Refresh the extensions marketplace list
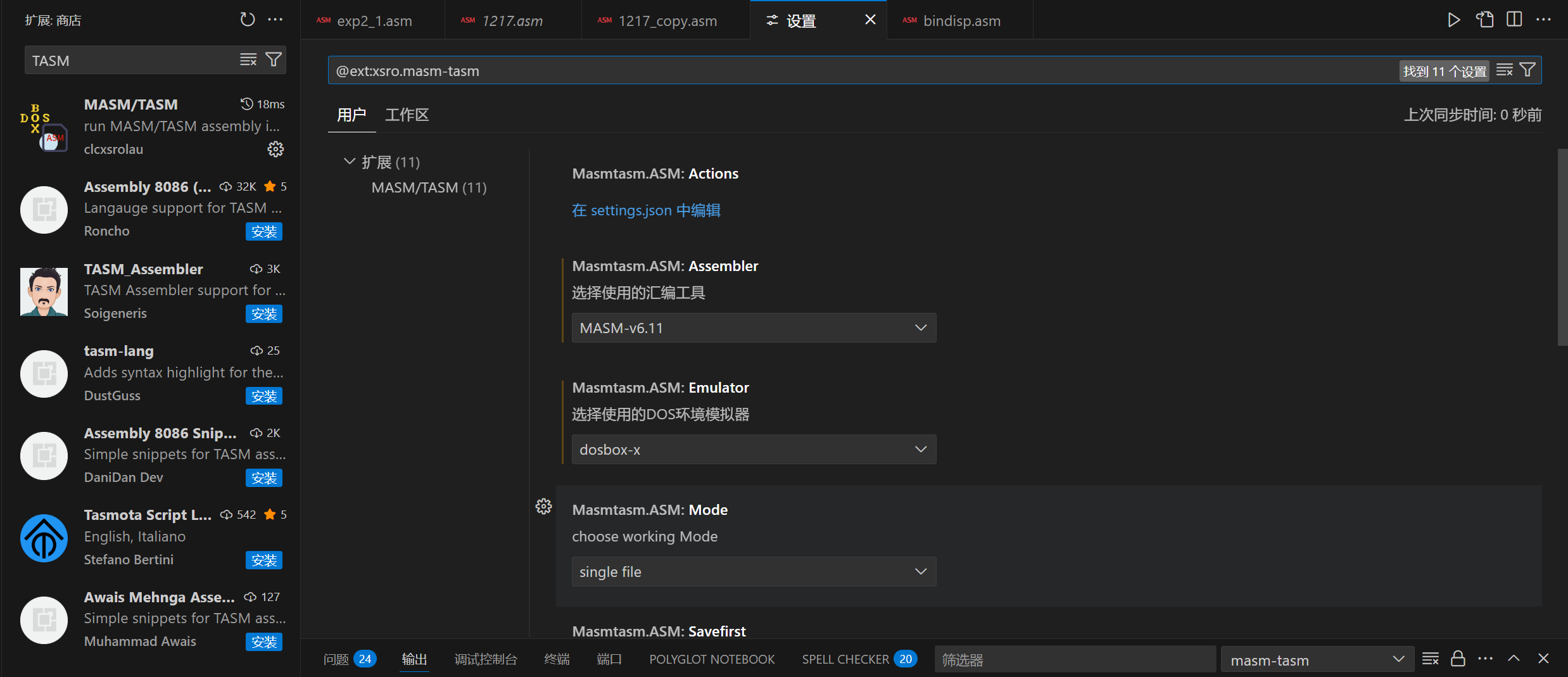Viewport: 1568px width, 677px height. click(247, 20)
